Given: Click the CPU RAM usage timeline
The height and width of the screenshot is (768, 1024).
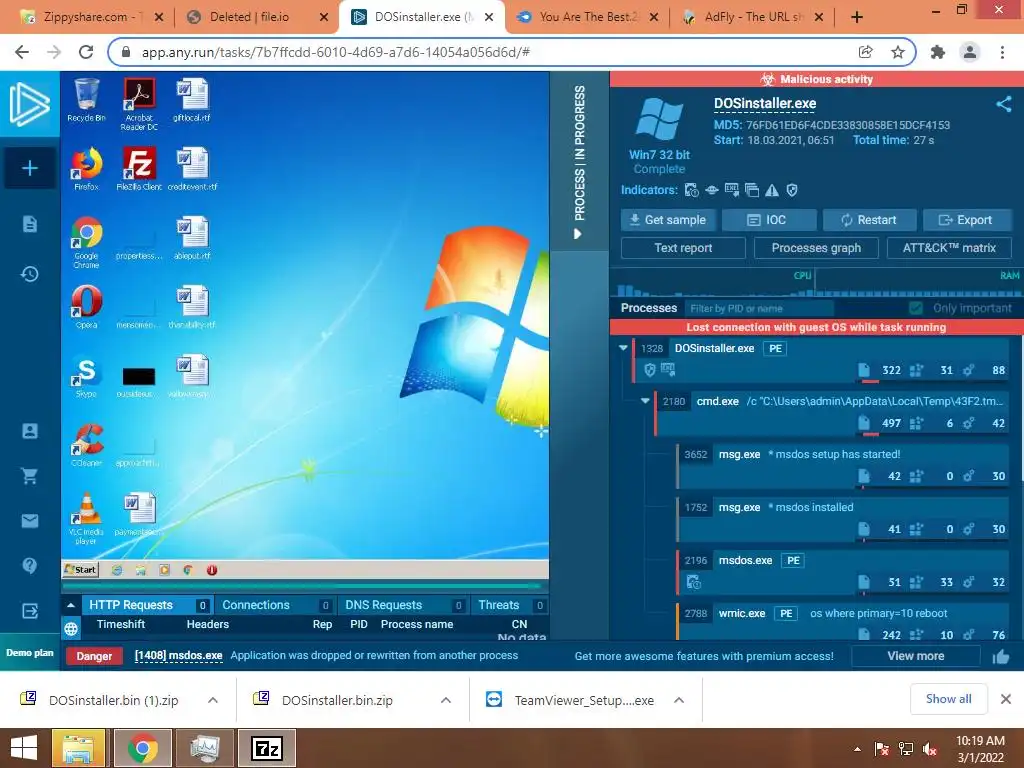Looking at the screenshot, I should pyautogui.click(x=816, y=283).
